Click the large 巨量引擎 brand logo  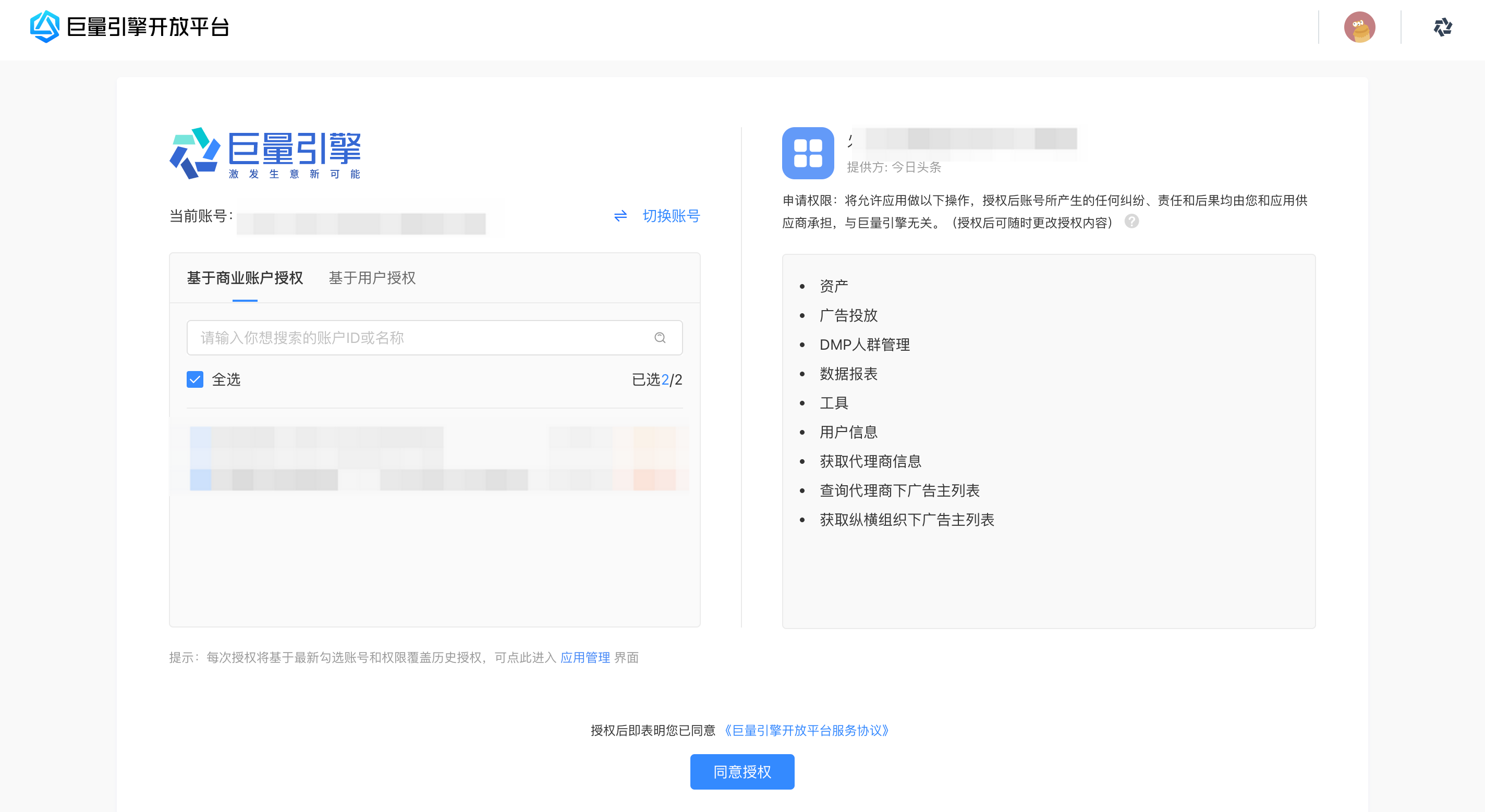pos(265,153)
